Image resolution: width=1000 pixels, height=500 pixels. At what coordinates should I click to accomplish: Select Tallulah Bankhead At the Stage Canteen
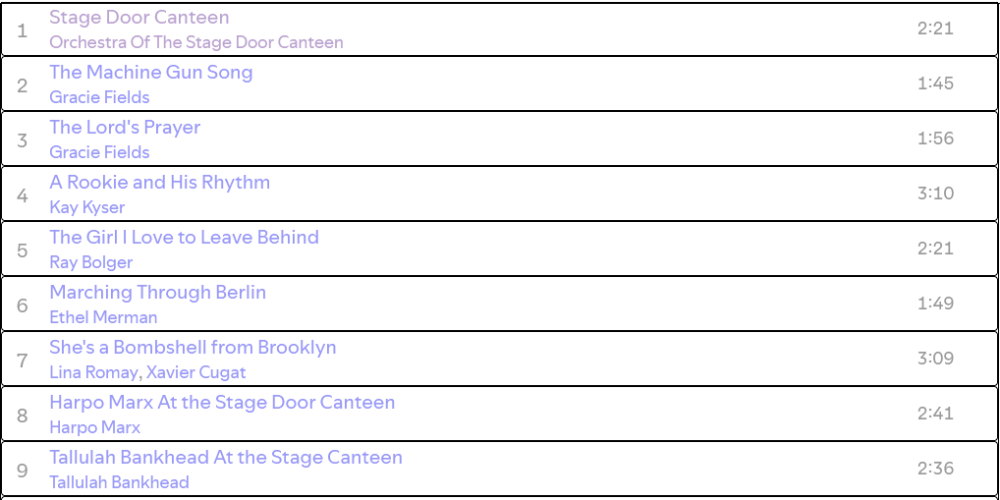(x=226, y=458)
